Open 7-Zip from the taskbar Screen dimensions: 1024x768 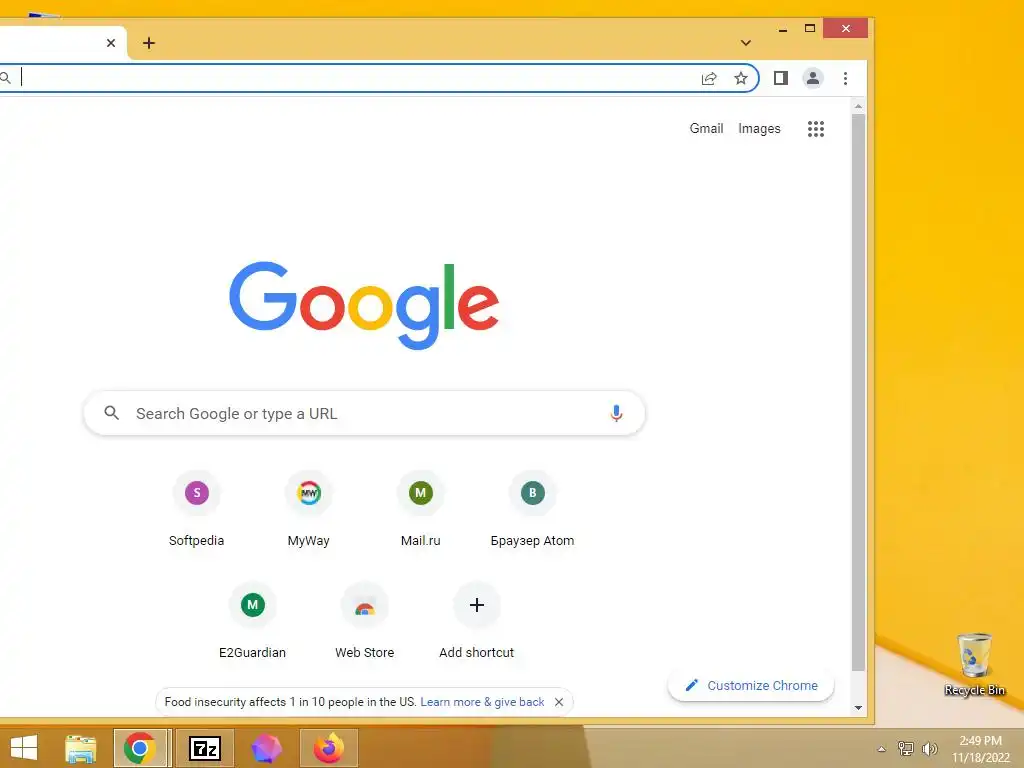[x=205, y=748]
